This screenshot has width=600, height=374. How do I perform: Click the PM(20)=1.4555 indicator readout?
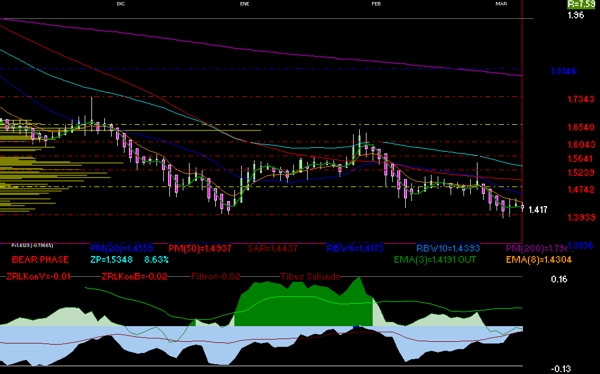[x=122, y=248]
